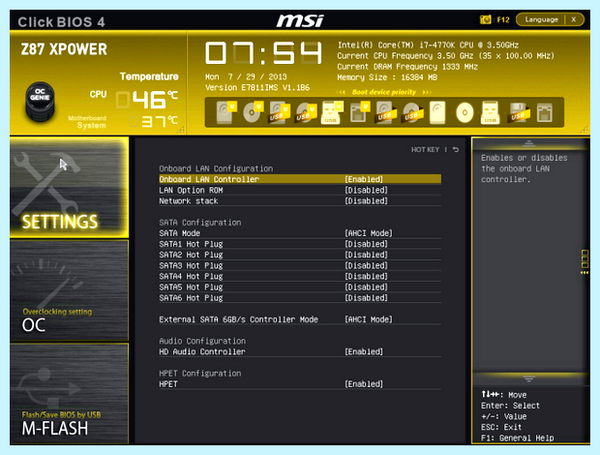
Task: Select the highlighted legacy hard disk boot icon
Action: (x=437, y=113)
